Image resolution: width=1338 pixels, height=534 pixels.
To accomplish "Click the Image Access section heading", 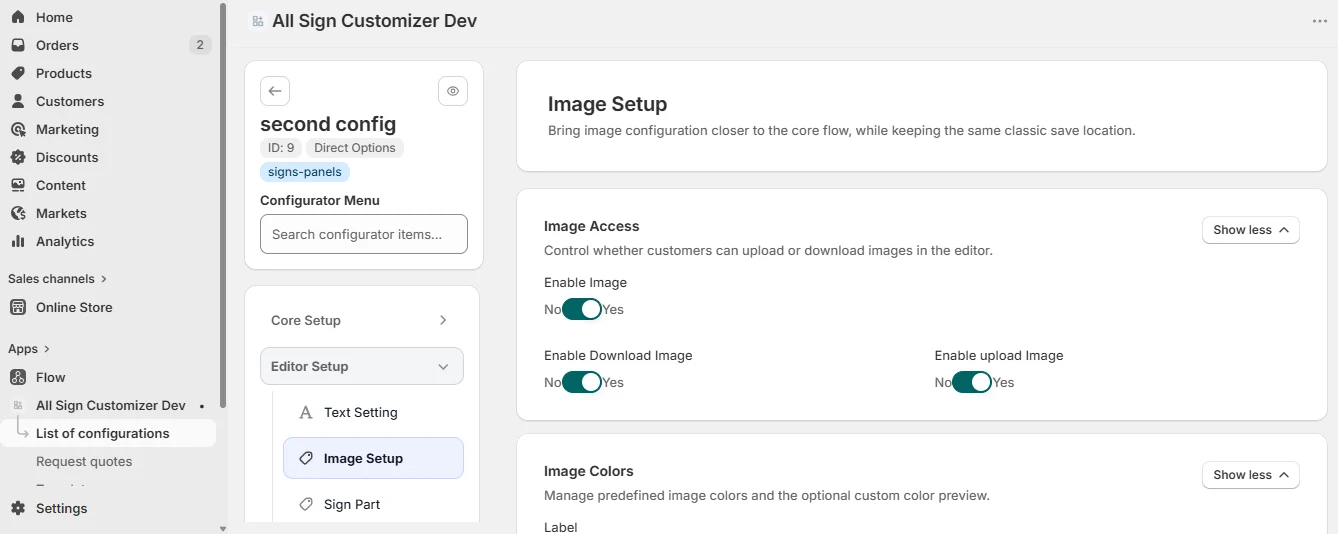I will click(592, 226).
